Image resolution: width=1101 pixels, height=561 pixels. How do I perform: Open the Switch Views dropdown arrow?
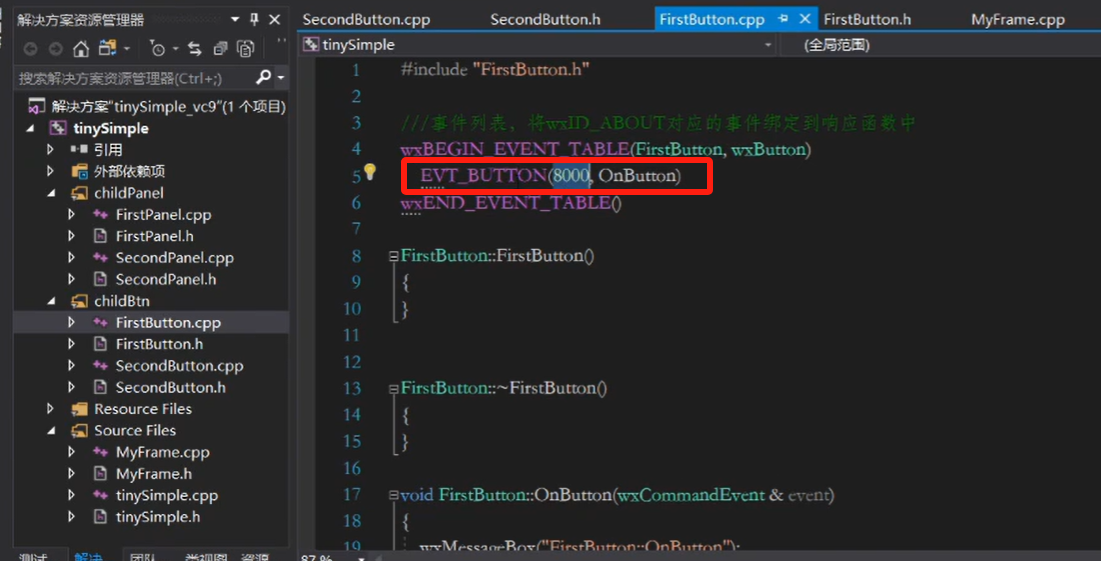[x=127, y=49]
